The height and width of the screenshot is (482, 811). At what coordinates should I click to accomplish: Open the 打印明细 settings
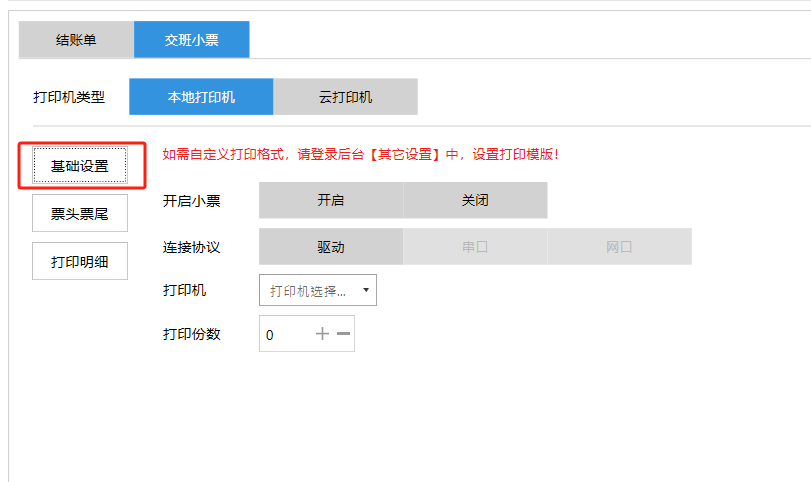[x=80, y=262]
